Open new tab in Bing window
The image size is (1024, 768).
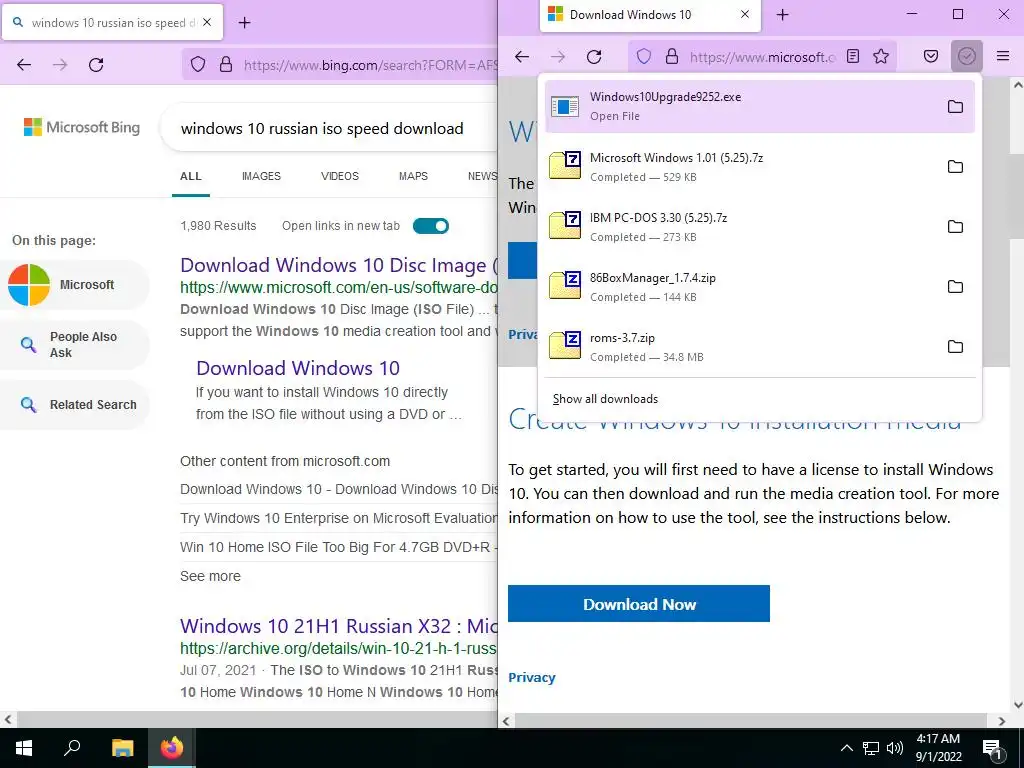[x=244, y=23]
